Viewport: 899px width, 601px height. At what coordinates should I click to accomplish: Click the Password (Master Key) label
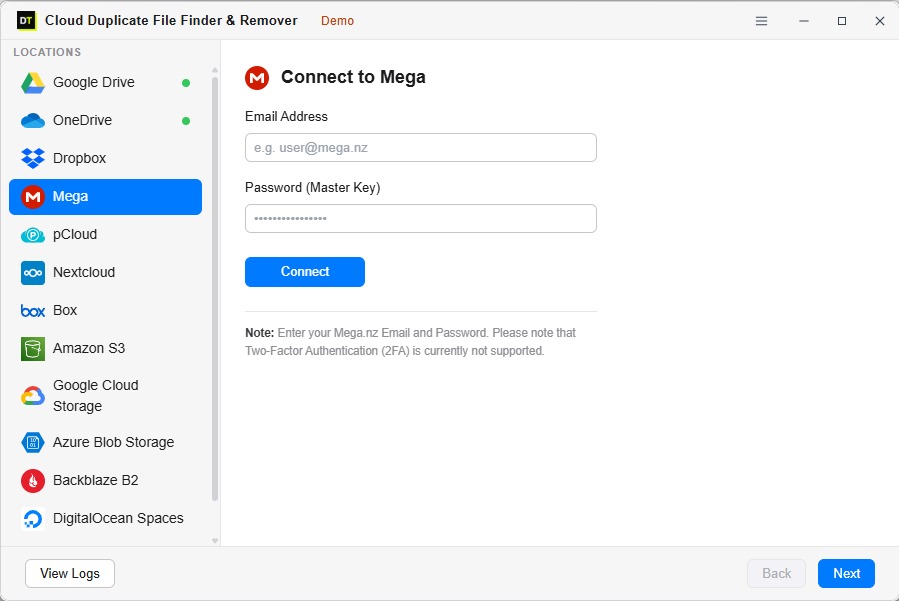(312, 188)
